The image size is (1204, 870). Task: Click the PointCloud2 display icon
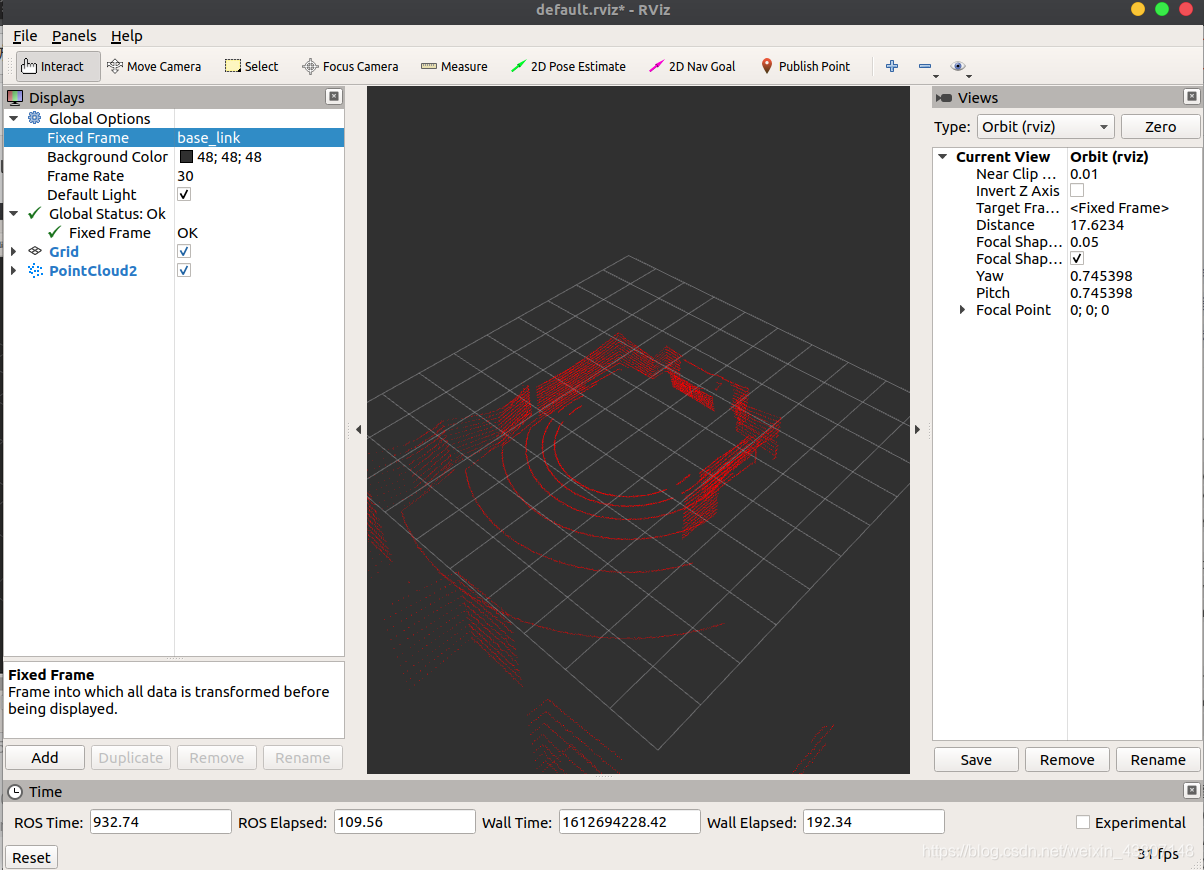coord(35,270)
